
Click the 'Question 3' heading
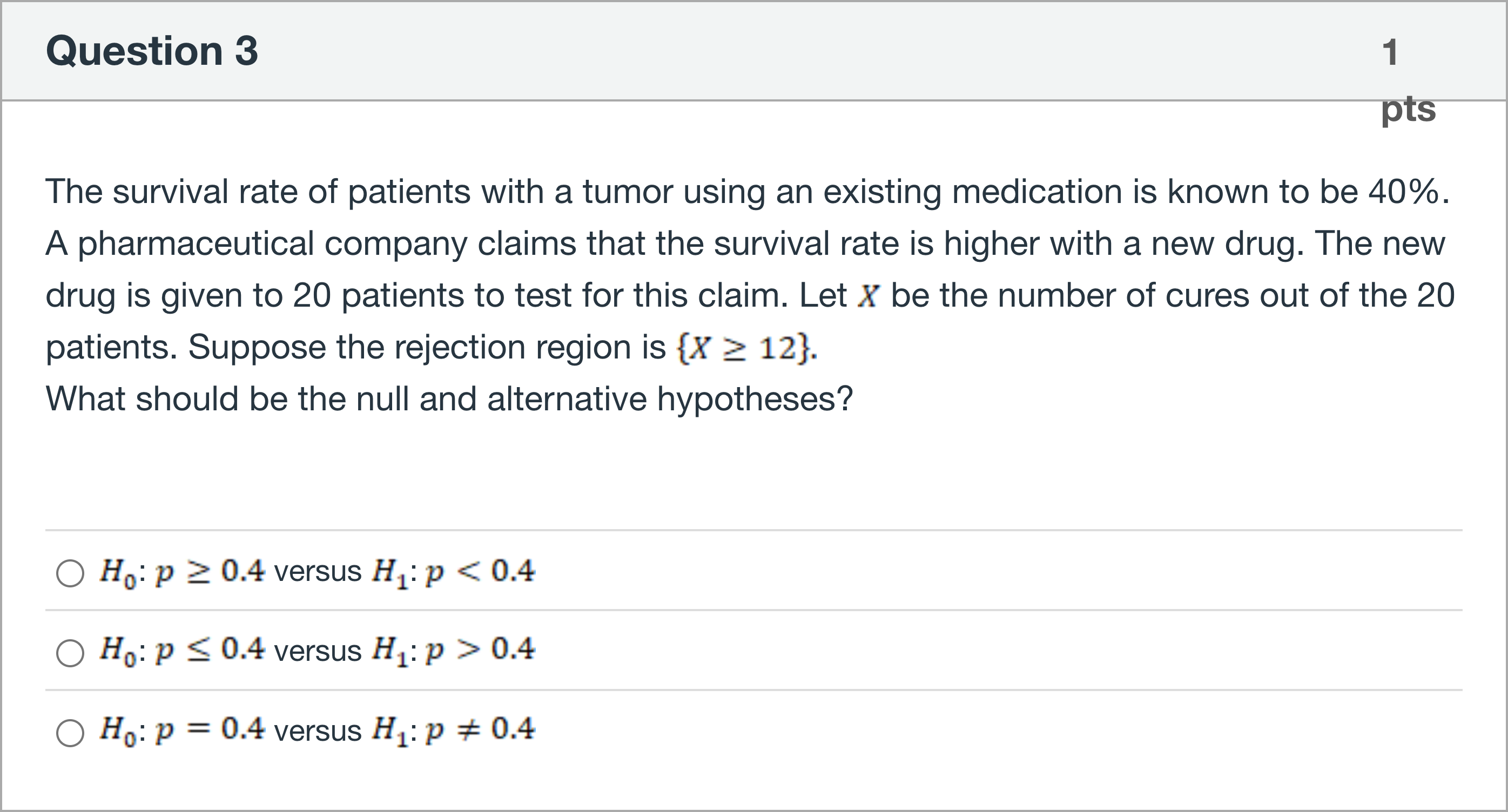pyautogui.click(x=152, y=51)
